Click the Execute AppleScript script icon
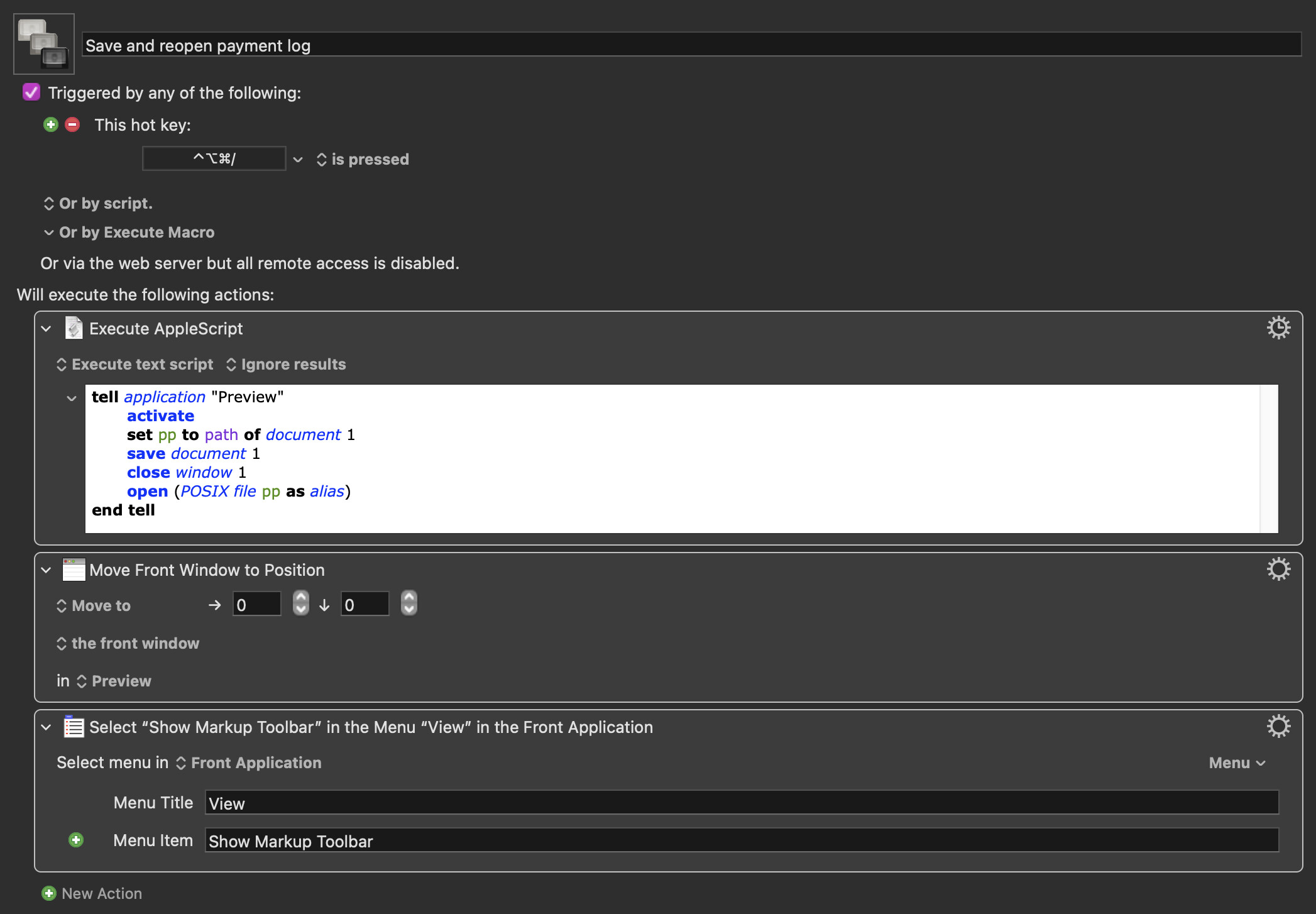Image resolution: width=1316 pixels, height=914 pixels. [74, 328]
